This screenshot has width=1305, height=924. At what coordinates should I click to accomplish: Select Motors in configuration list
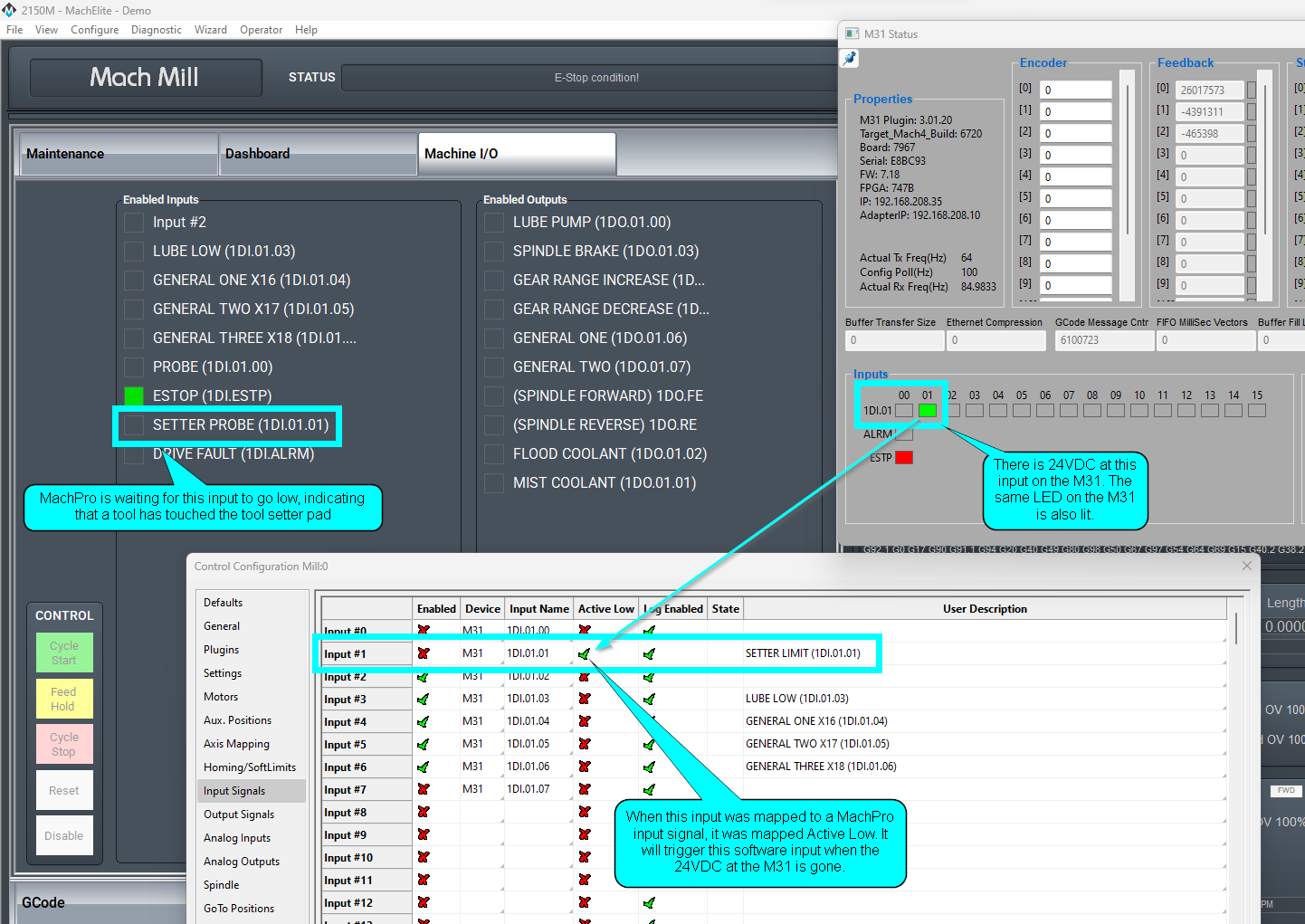[x=252, y=697]
